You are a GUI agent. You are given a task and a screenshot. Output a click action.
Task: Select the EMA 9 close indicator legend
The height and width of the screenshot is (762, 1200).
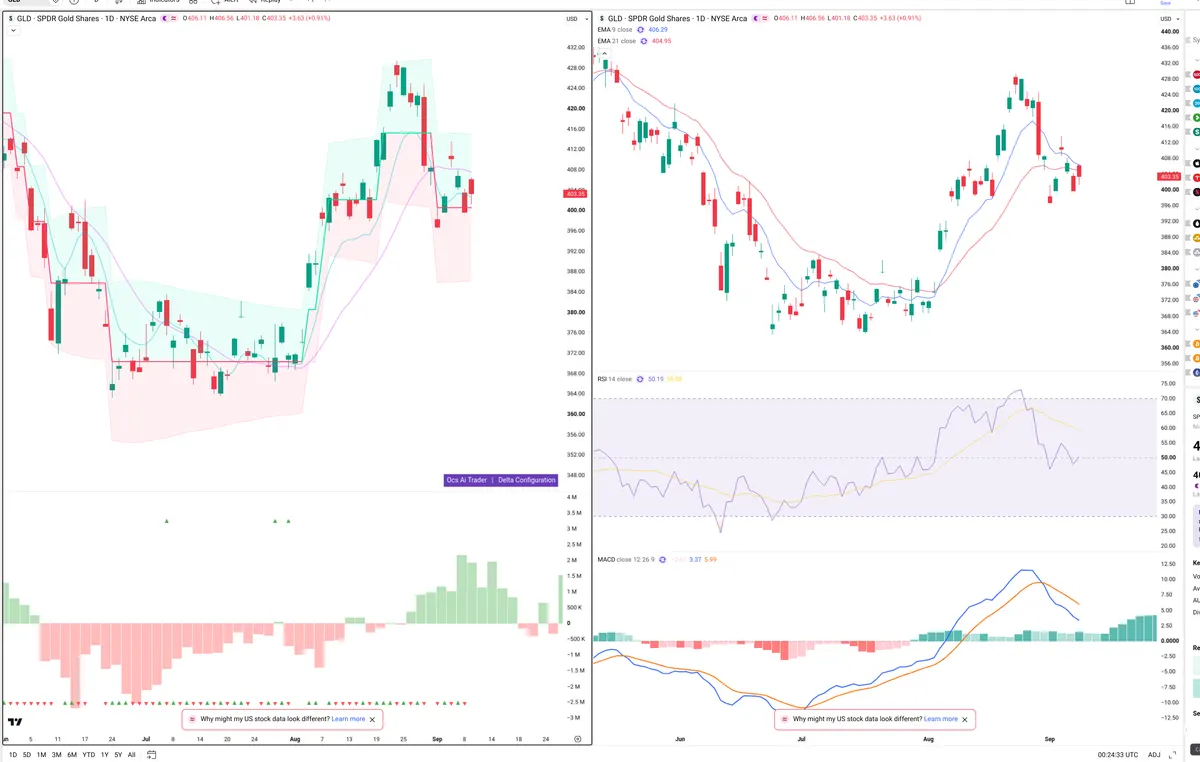point(614,30)
